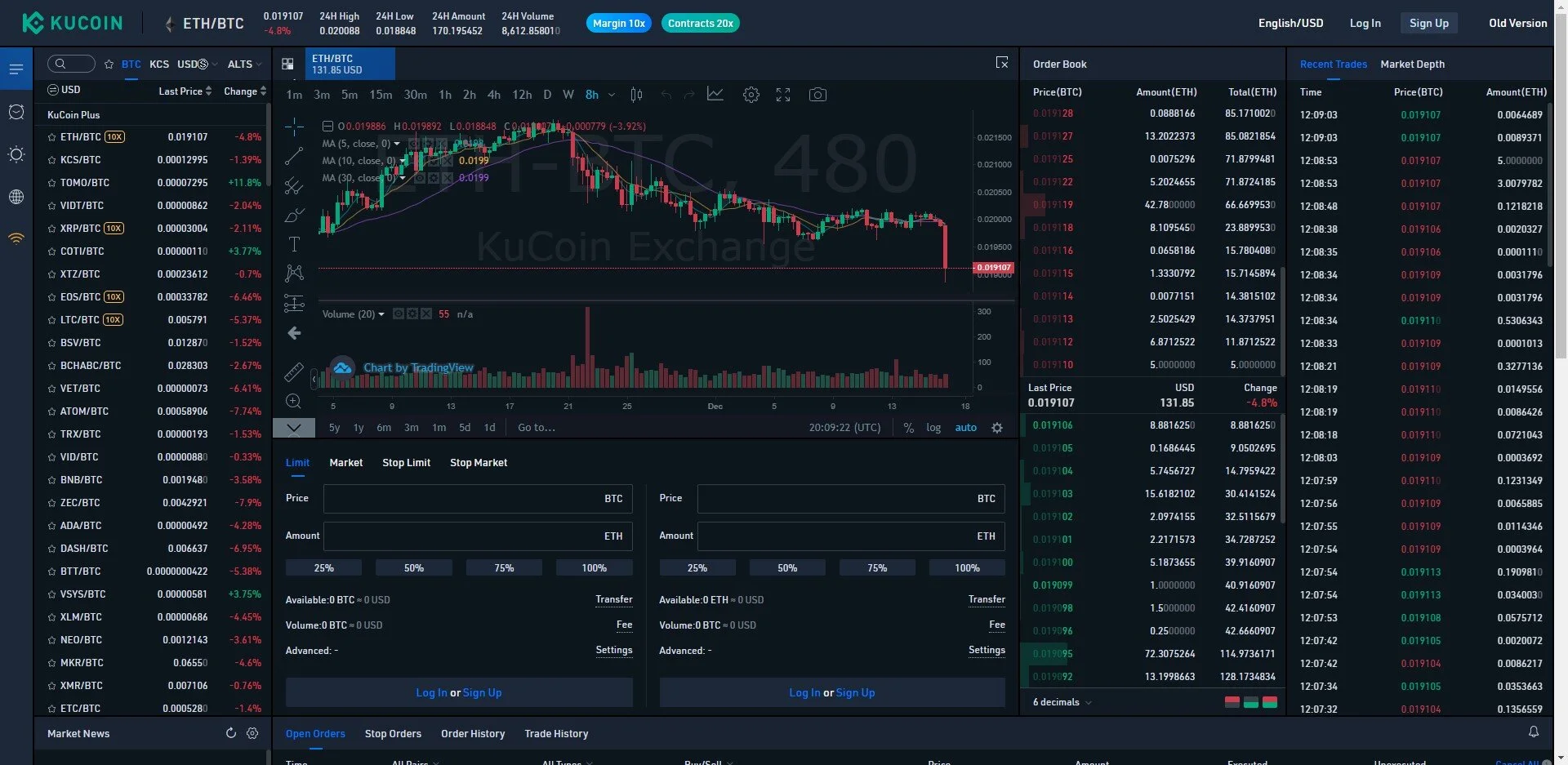Take a chart snapshot with camera icon
This screenshot has height=765, width=1568.
point(817,95)
